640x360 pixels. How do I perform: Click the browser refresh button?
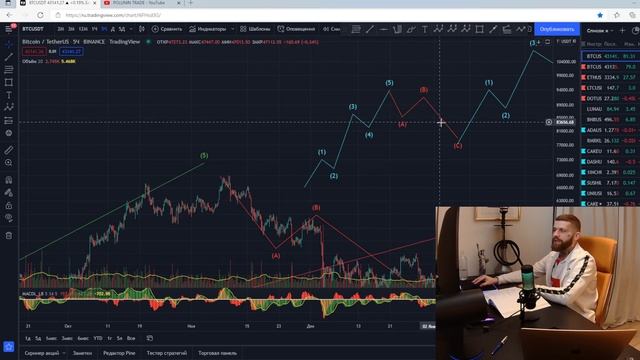[40, 15]
